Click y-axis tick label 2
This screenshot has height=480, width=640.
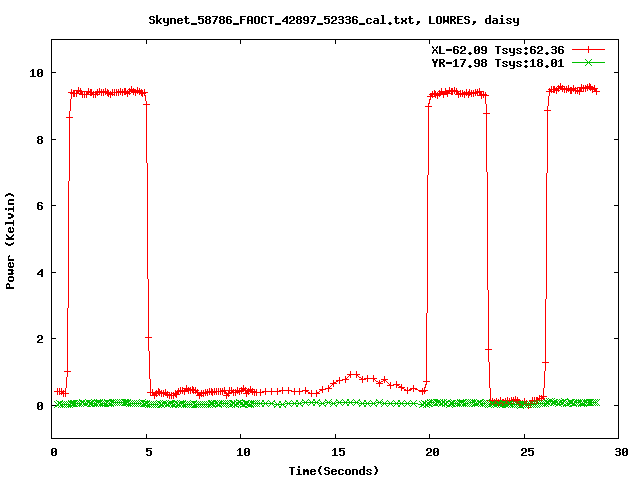pos(40,339)
